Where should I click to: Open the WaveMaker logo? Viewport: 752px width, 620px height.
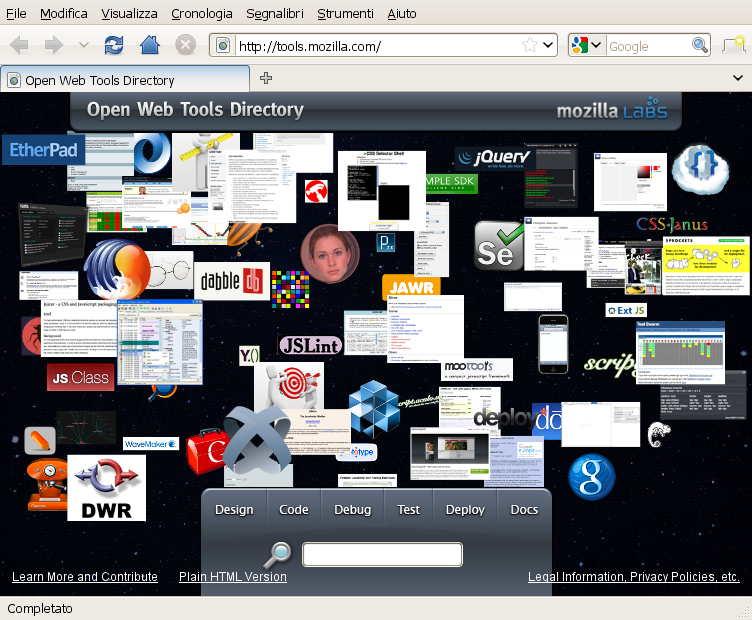point(151,444)
